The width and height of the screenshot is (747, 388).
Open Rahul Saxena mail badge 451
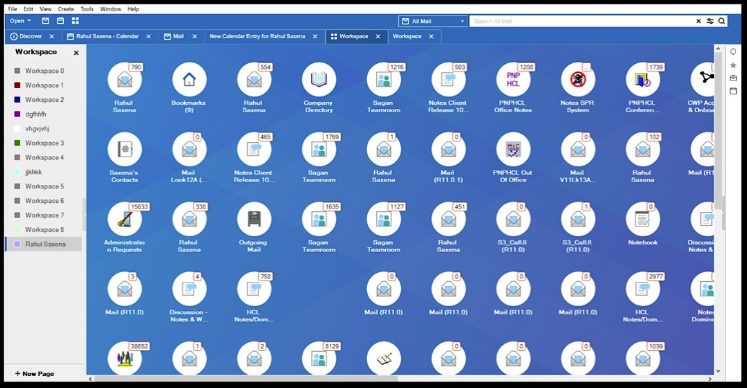pos(448,219)
